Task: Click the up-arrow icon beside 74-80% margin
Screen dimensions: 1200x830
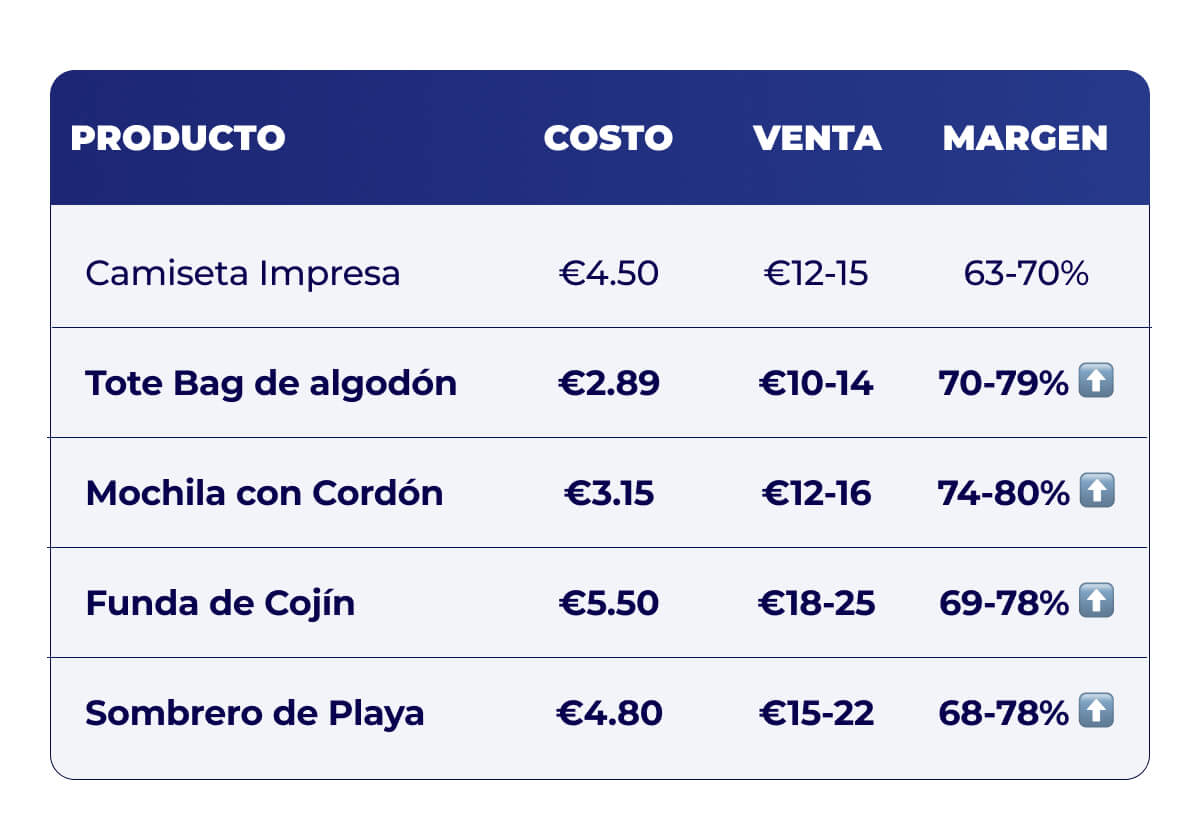Action: pyautogui.click(x=1096, y=492)
